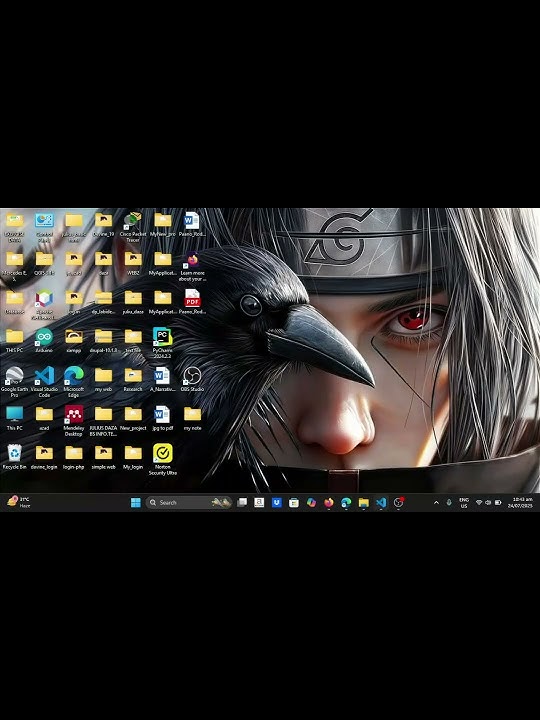Screen dimensions: 540x720
Task: Select the login-php folder
Action: pyautogui.click(x=73, y=457)
